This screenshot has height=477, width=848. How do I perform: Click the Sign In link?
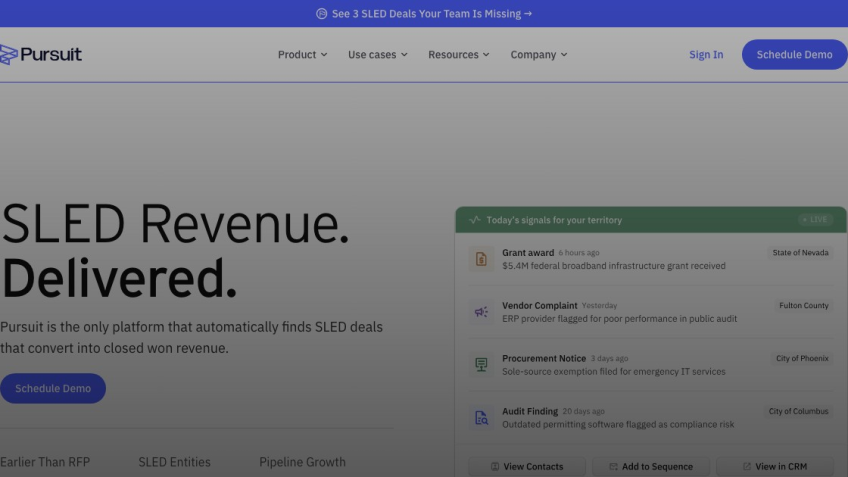pos(705,55)
